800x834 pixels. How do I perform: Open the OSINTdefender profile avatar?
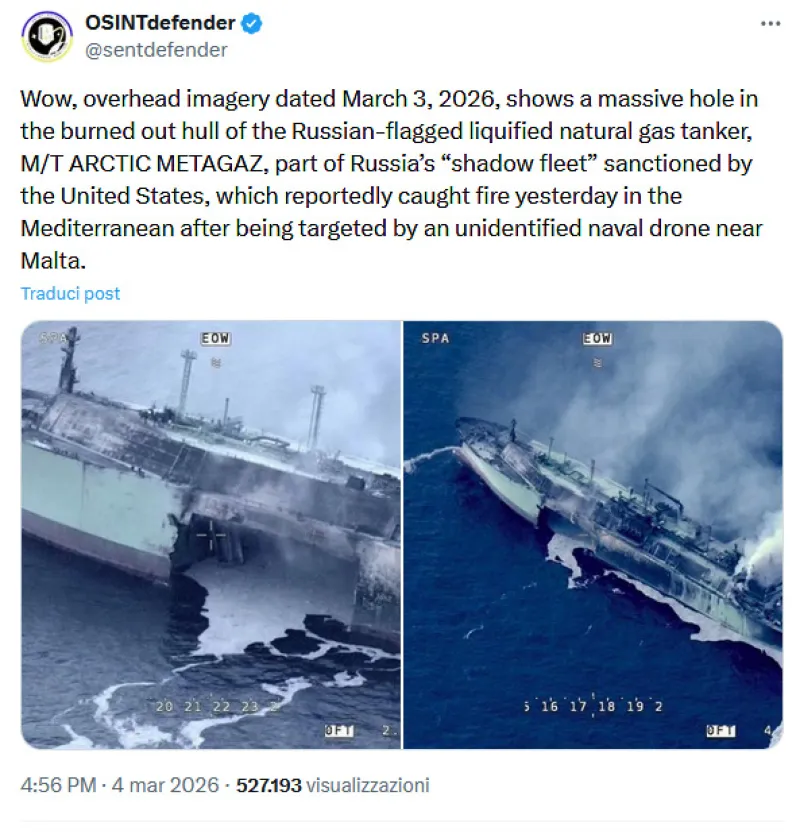[47, 37]
